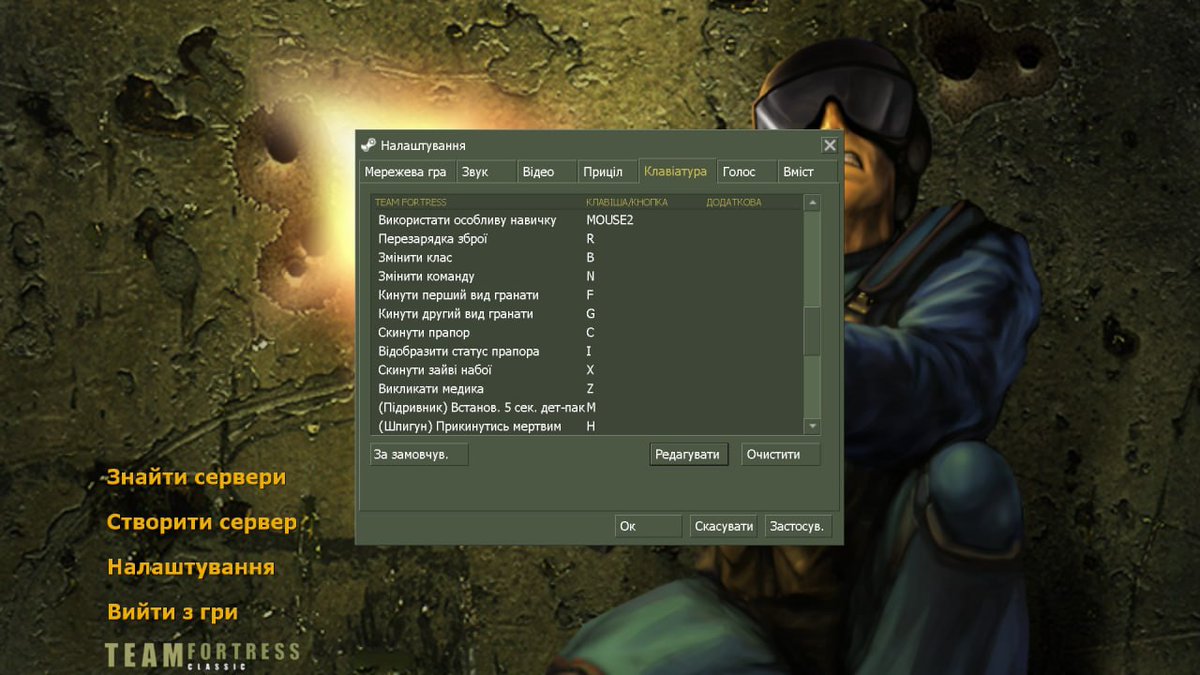The image size is (1200, 675).
Task: Click the MOUSE2 key binding cell
Action: point(610,220)
